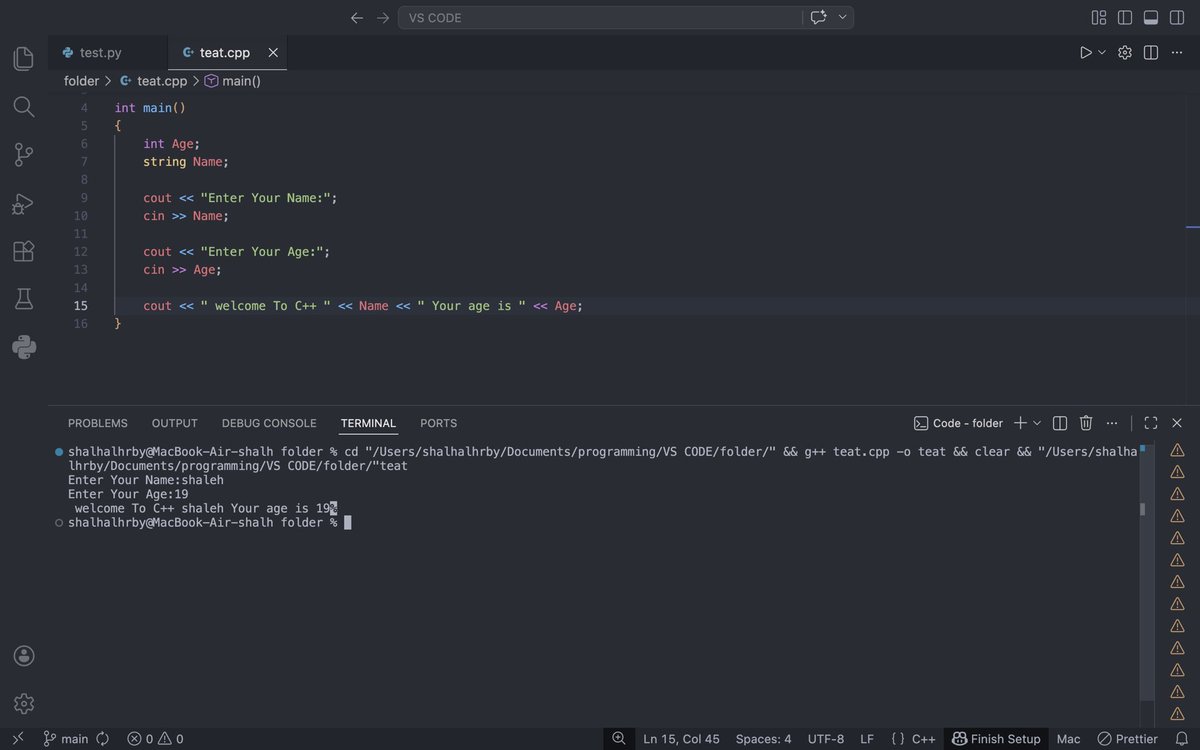Split the terminal pane

1060,423
